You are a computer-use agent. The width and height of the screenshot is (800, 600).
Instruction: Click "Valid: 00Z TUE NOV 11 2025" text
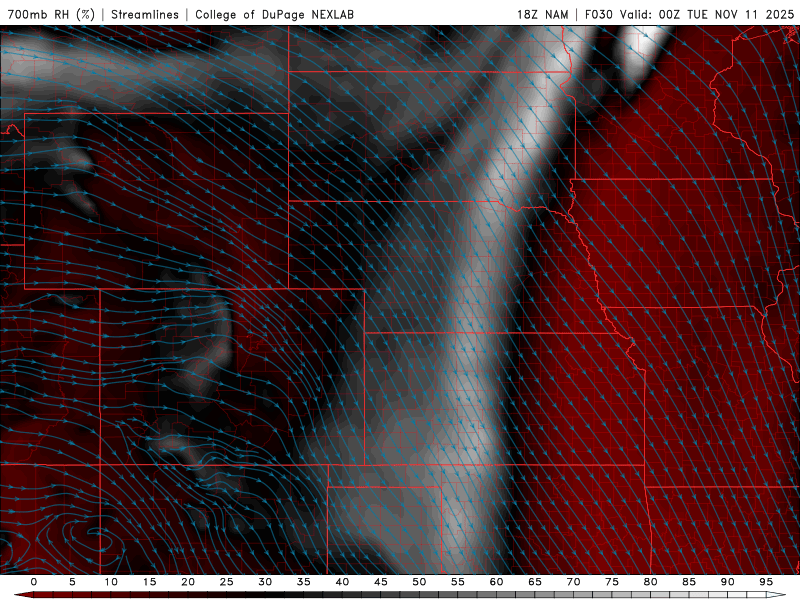tap(707, 14)
